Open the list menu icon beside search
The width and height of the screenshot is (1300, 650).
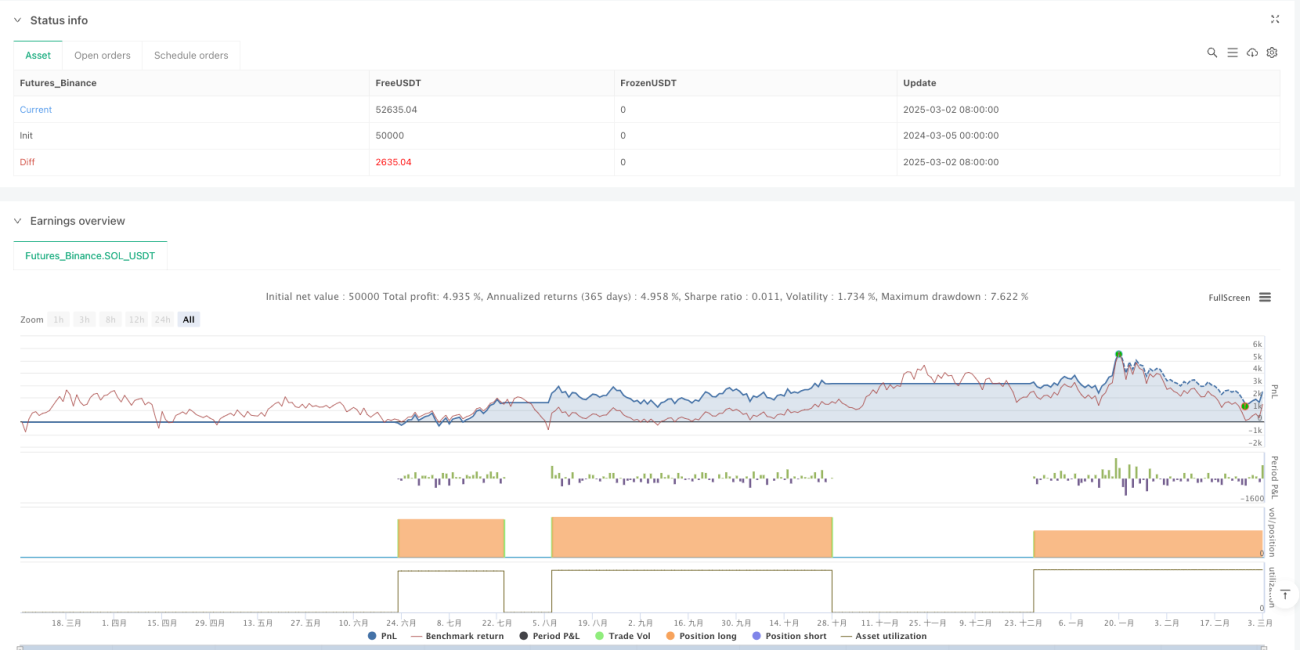(1232, 53)
